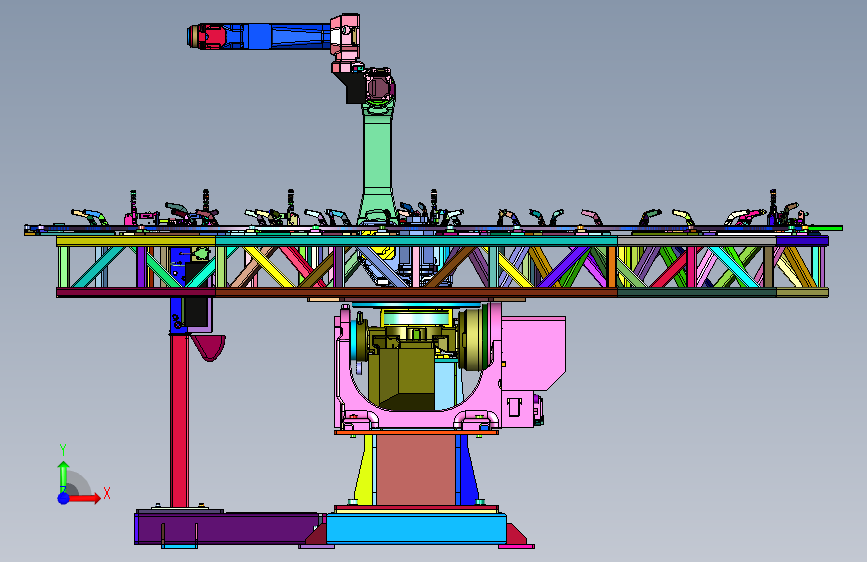Select the tall red support column
The width and height of the screenshot is (867, 562).
click(x=179, y=419)
